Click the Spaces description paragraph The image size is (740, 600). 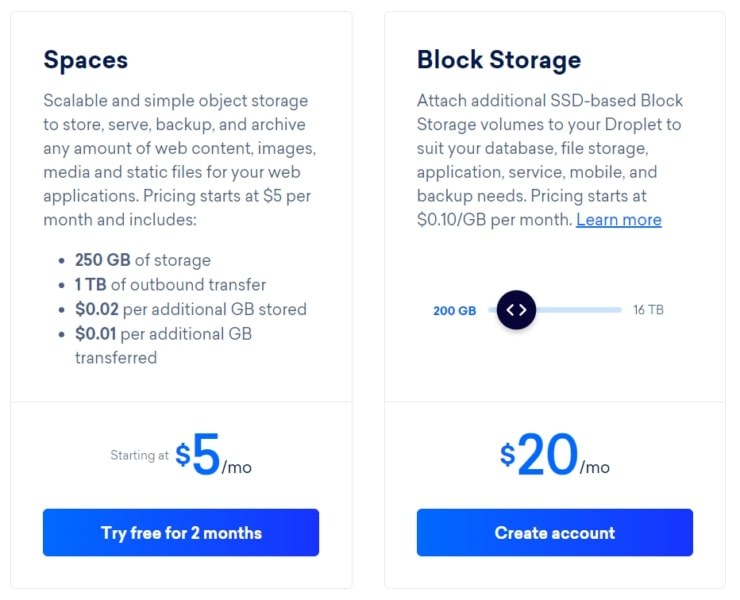(180, 160)
